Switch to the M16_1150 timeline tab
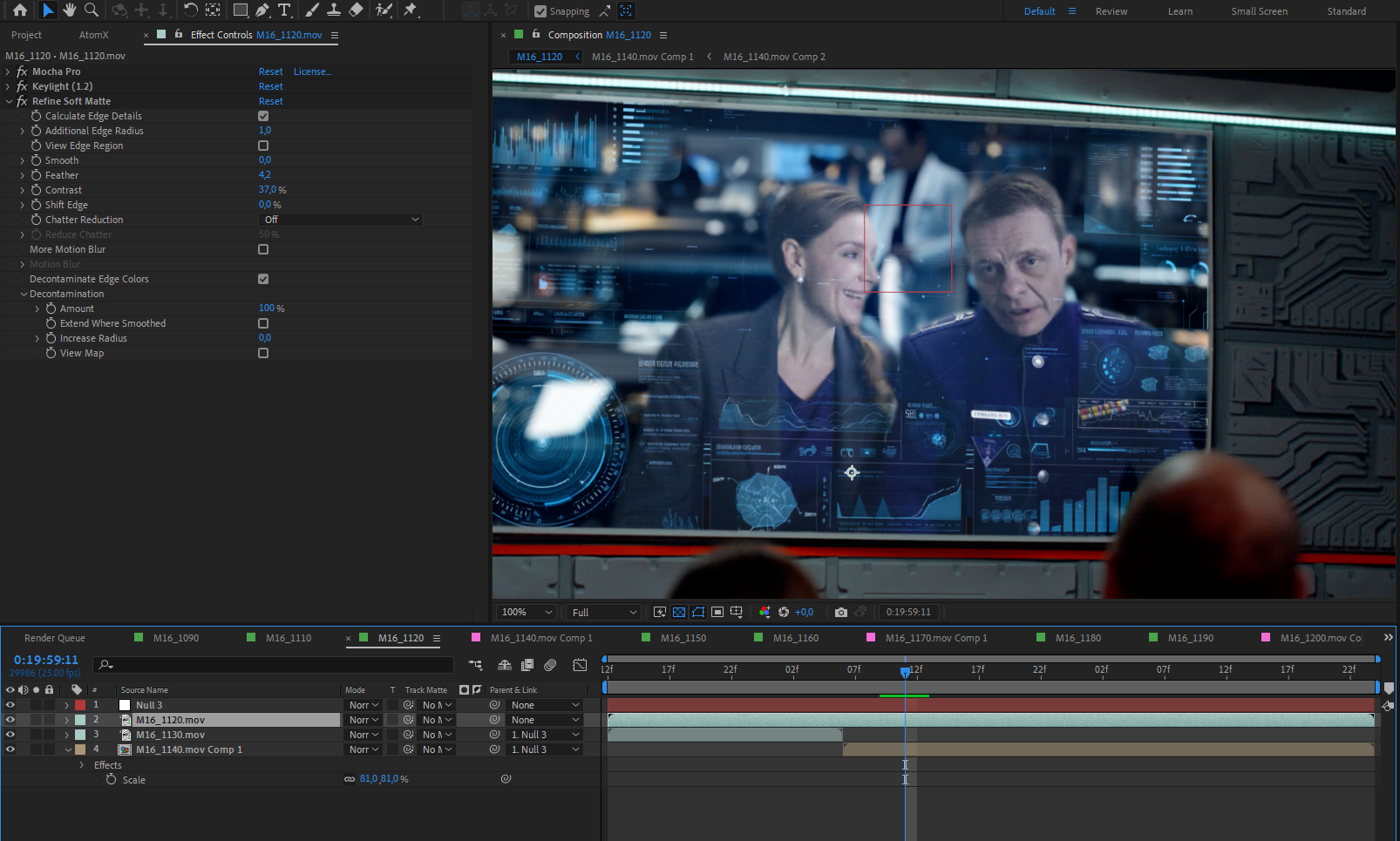This screenshot has height=841, width=1400. (x=683, y=638)
